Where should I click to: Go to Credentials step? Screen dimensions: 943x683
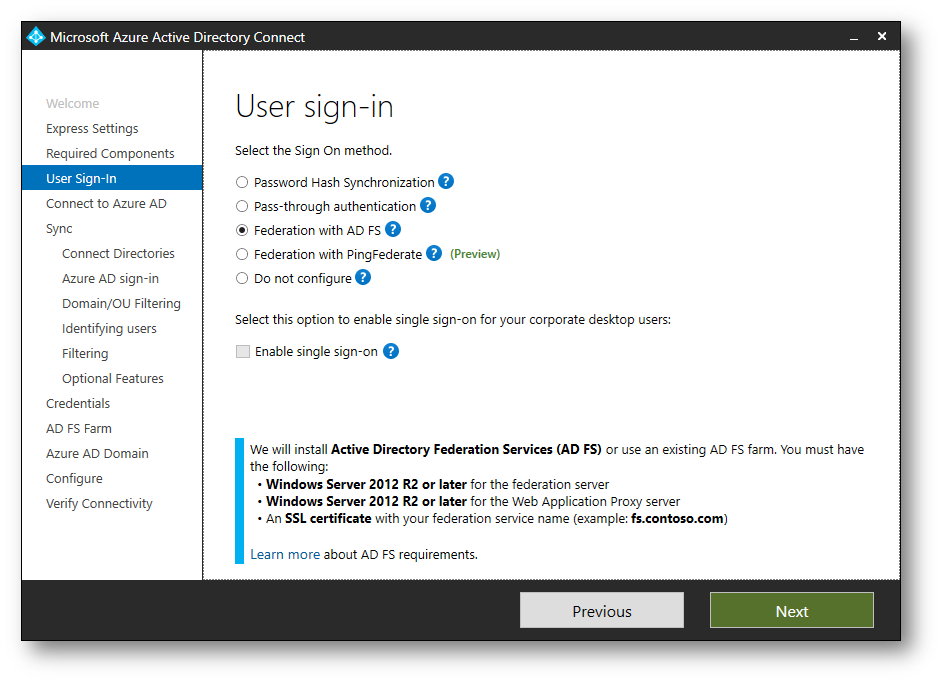pyautogui.click(x=78, y=403)
